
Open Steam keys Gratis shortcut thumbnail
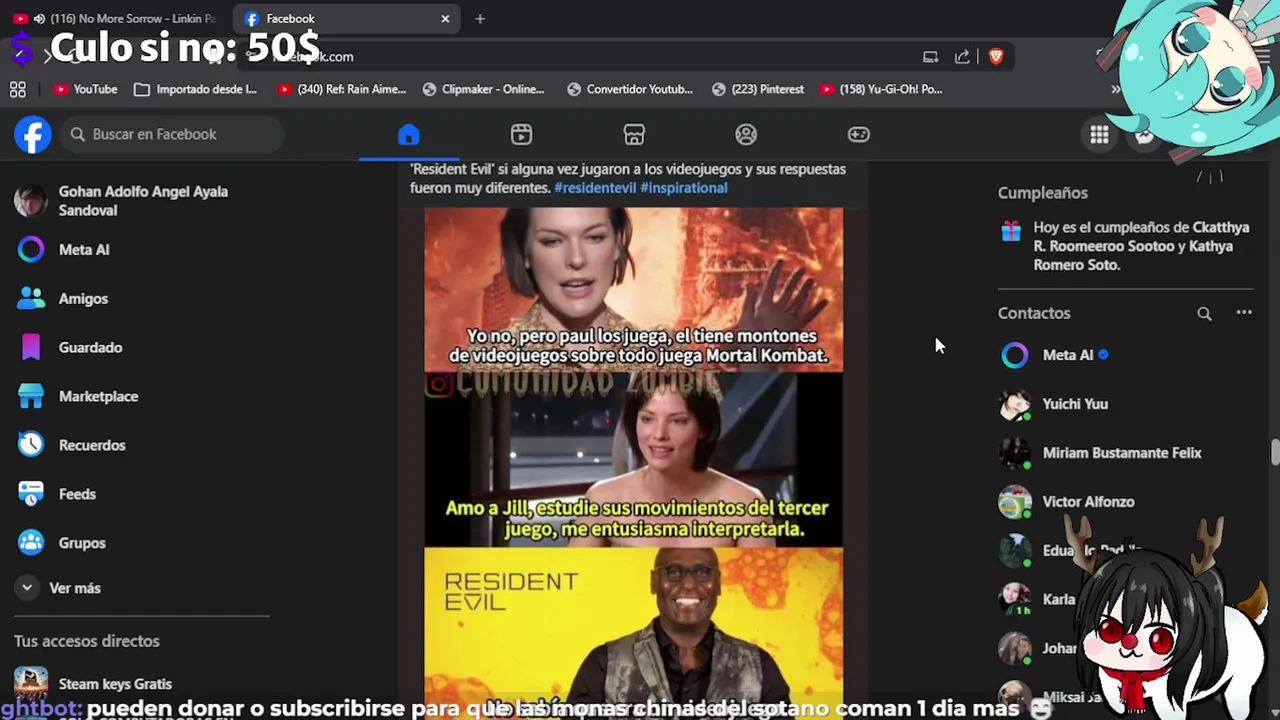point(31,683)
